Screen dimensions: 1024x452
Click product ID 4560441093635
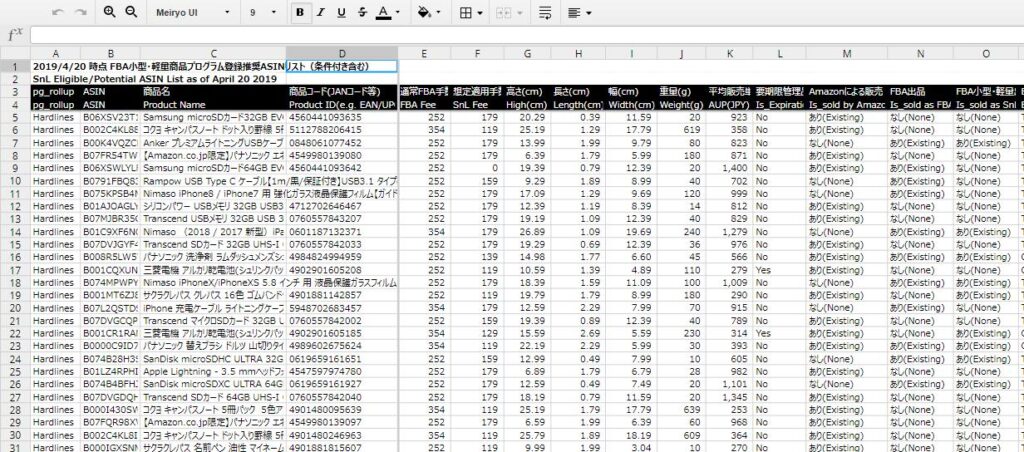click(x=342, y=117)
